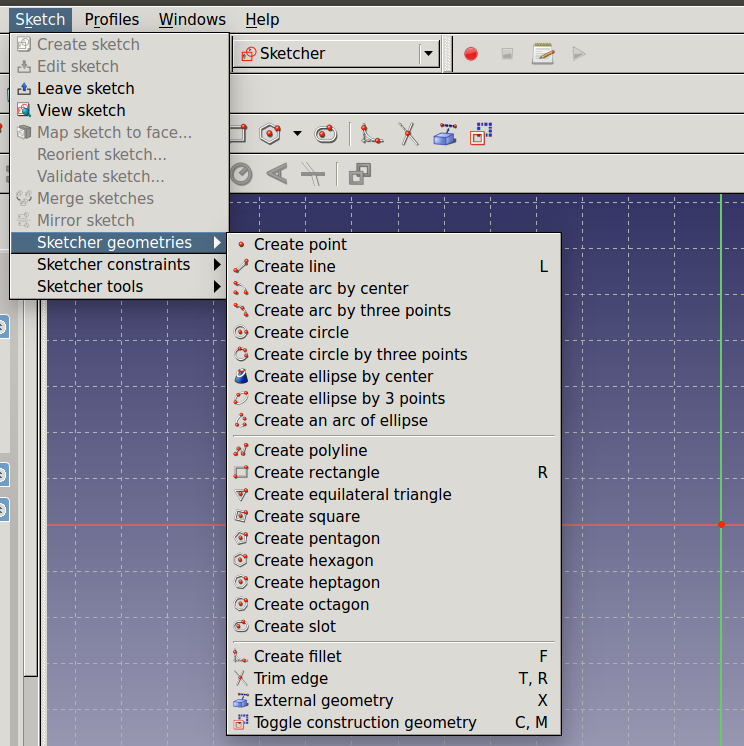Screen dimensions: 744x746
Task: Select Create line menu entry
Action: (394, 266)
